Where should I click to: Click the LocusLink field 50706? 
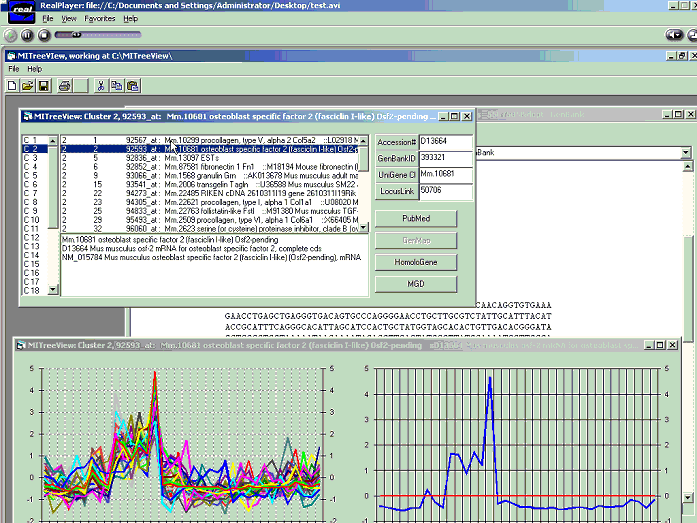tap(446, 192)
